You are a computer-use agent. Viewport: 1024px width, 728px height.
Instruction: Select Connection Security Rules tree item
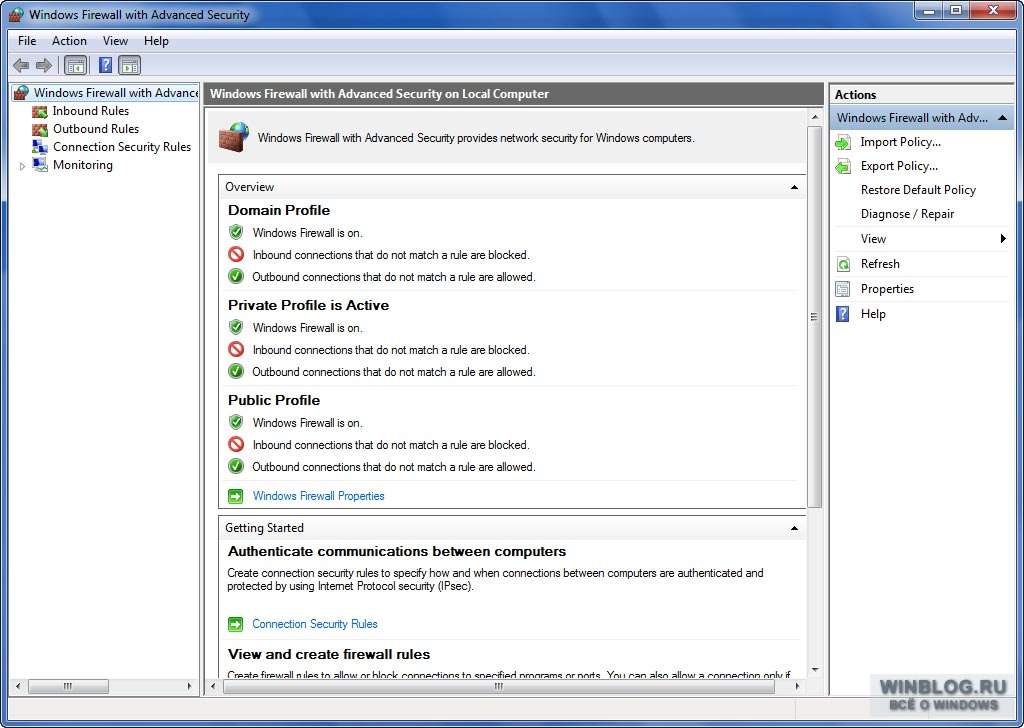pyautogui.click(x=122, y=147)
